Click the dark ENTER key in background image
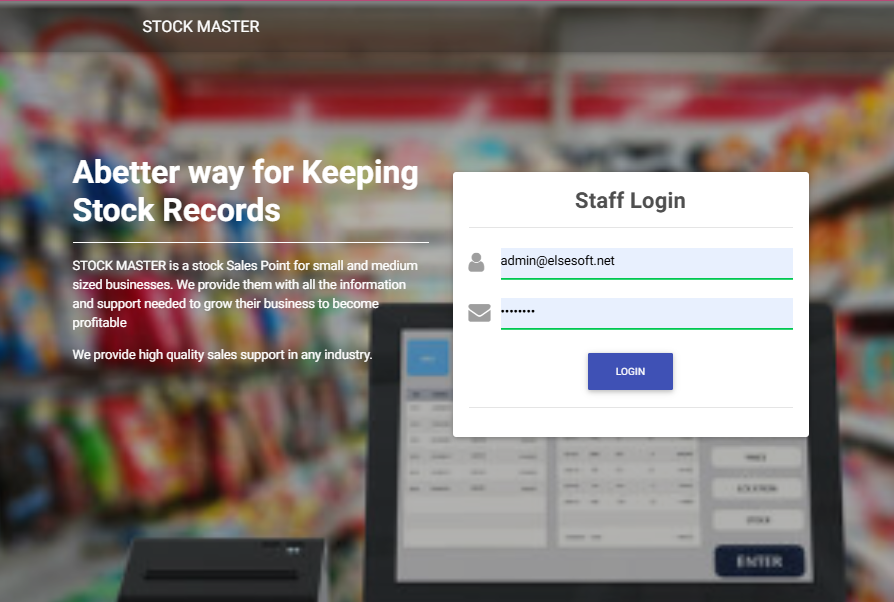This screenshot has height=602, width=894. [759, 561]
